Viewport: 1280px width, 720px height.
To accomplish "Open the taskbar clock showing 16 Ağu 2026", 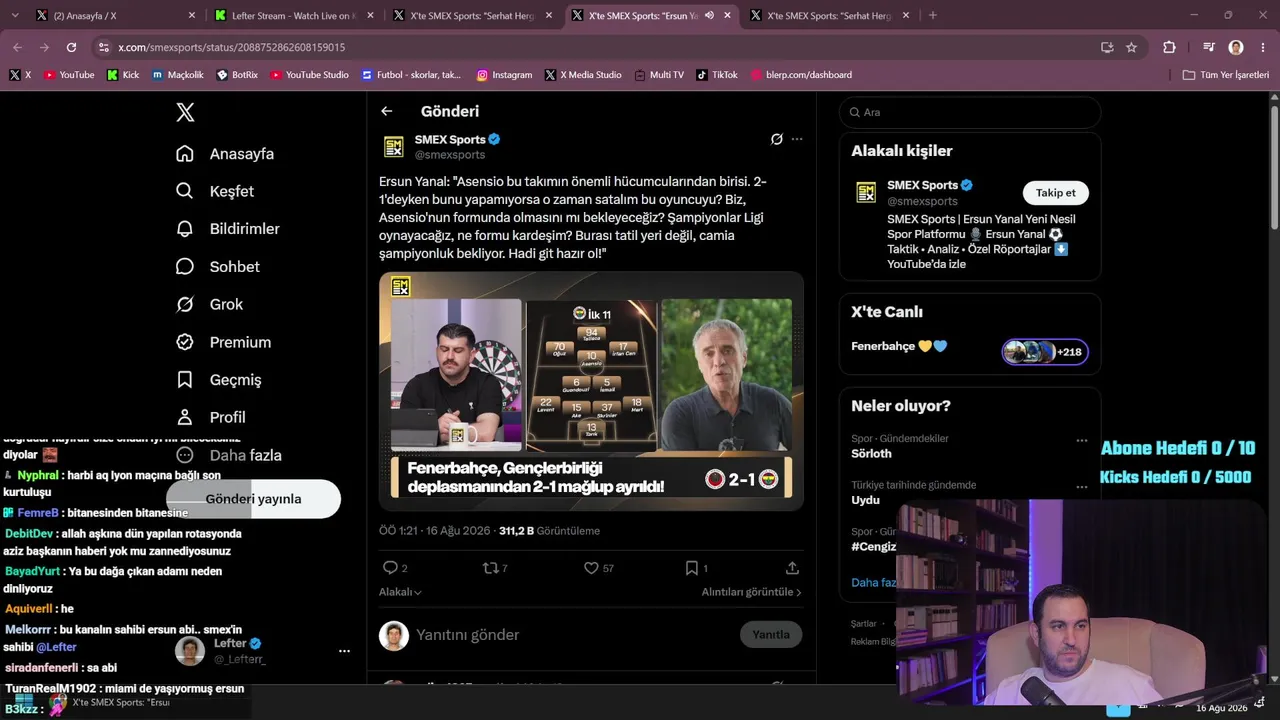I will (1221, 707).
